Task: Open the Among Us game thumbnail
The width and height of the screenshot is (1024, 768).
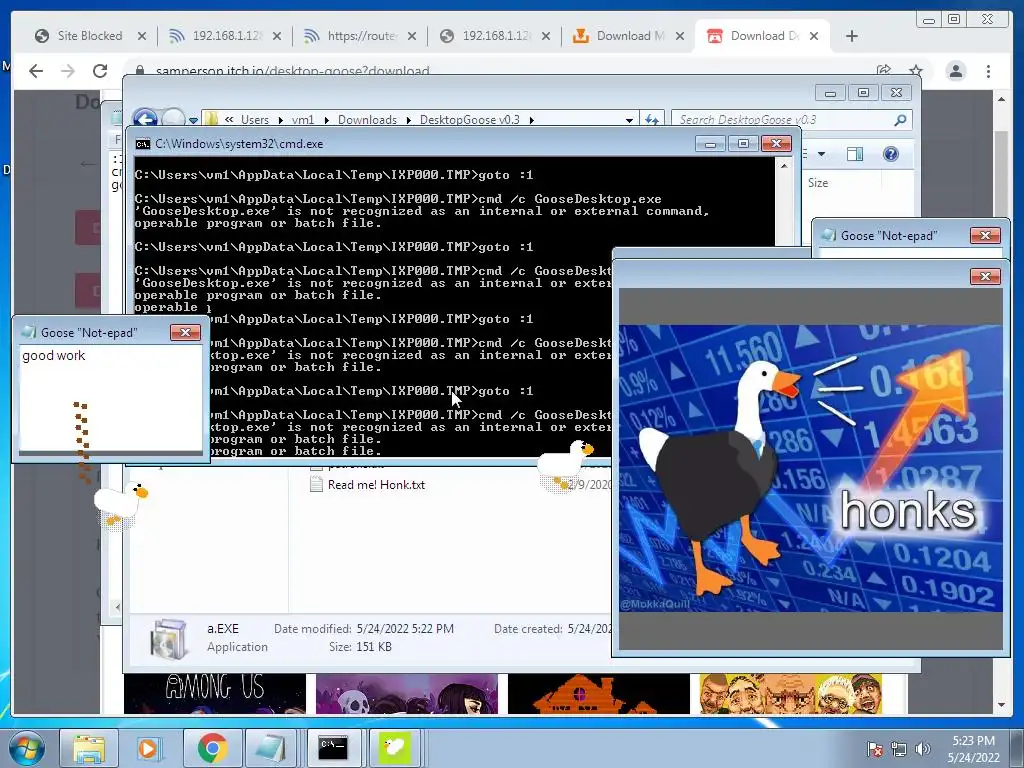Action: pos(215,694)
